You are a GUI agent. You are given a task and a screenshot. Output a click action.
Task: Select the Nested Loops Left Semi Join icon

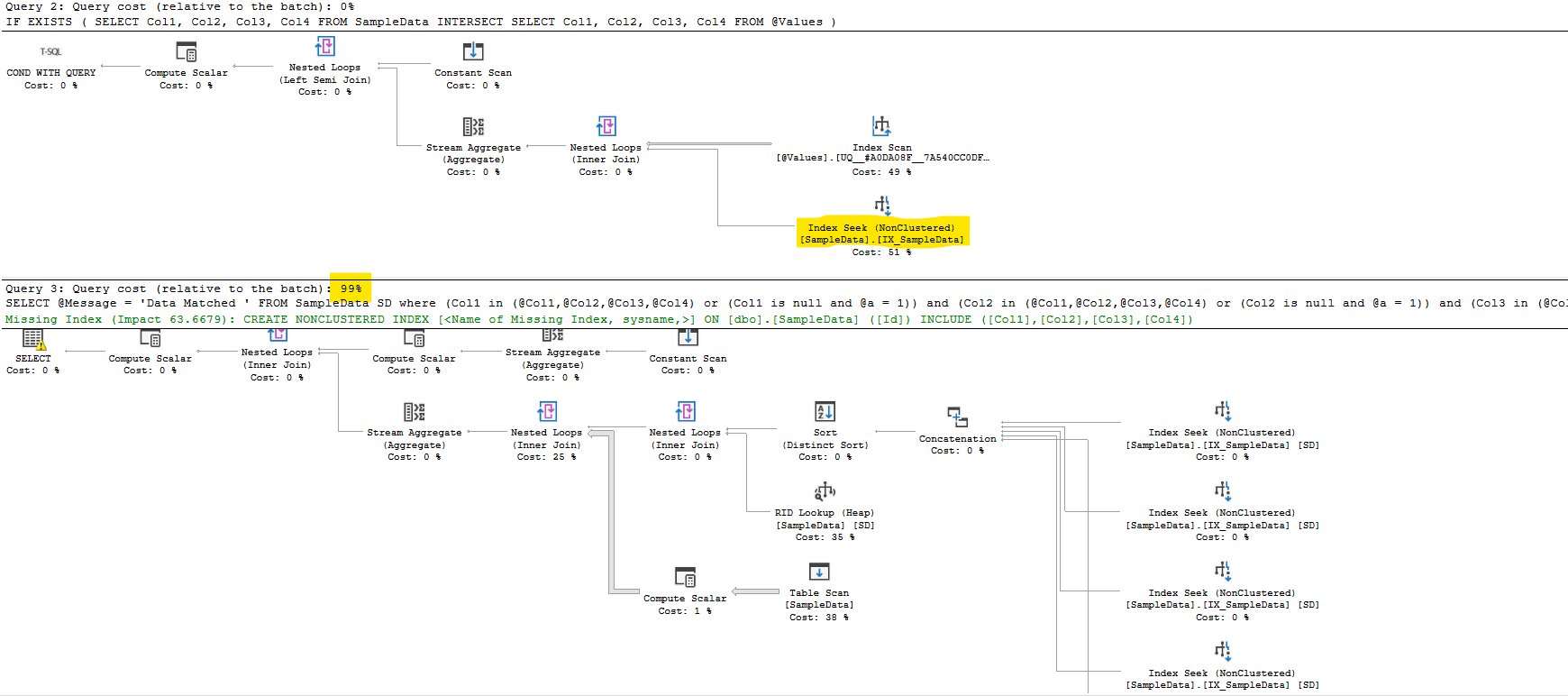click(325, 47)
